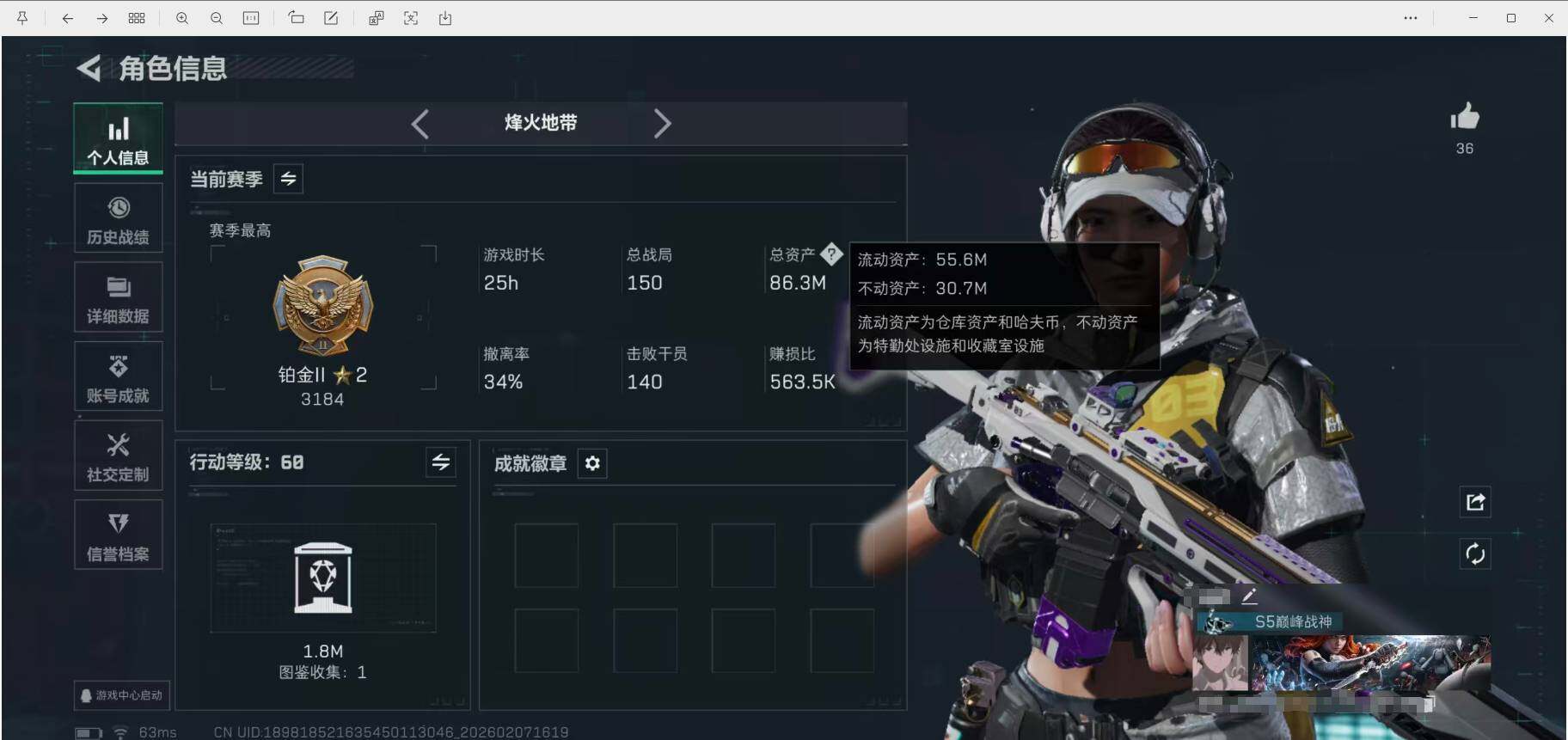This screenshot has height=740, width=1568.
Task: Switch to previous game mode with left chevron
Action: pos(420,124)
